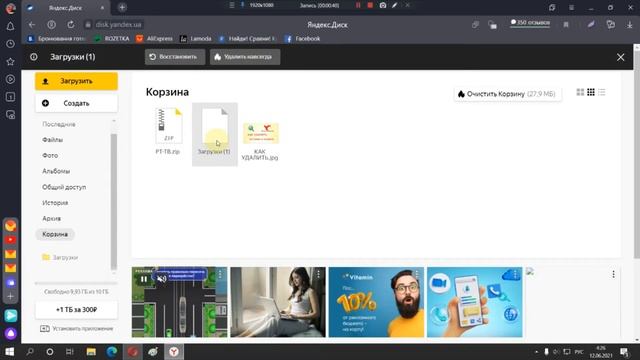Open browser downloads icon
This screenshot has width=640, height=360.
point(630,24)
